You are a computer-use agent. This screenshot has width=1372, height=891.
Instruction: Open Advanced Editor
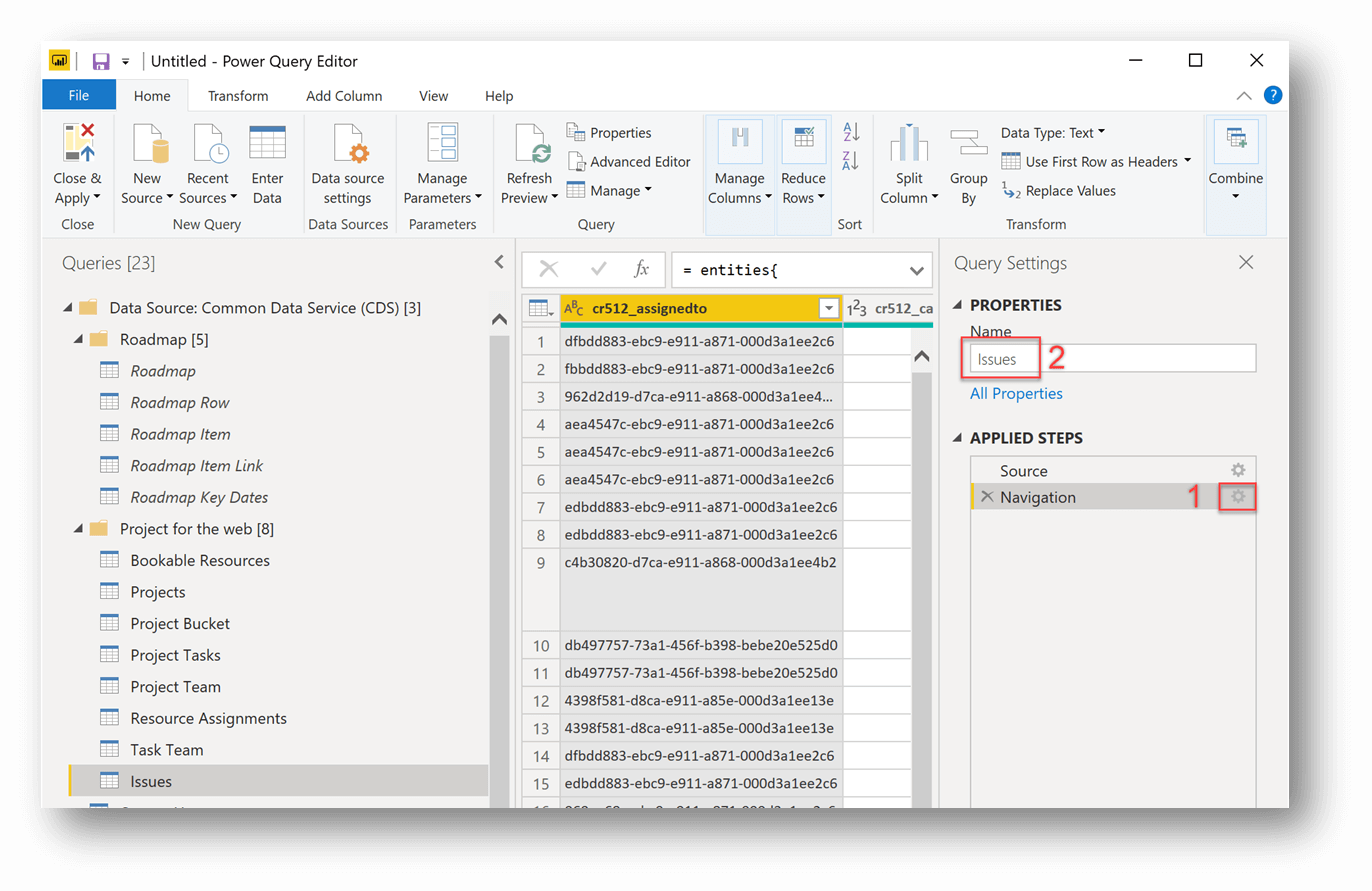(629, 161)
